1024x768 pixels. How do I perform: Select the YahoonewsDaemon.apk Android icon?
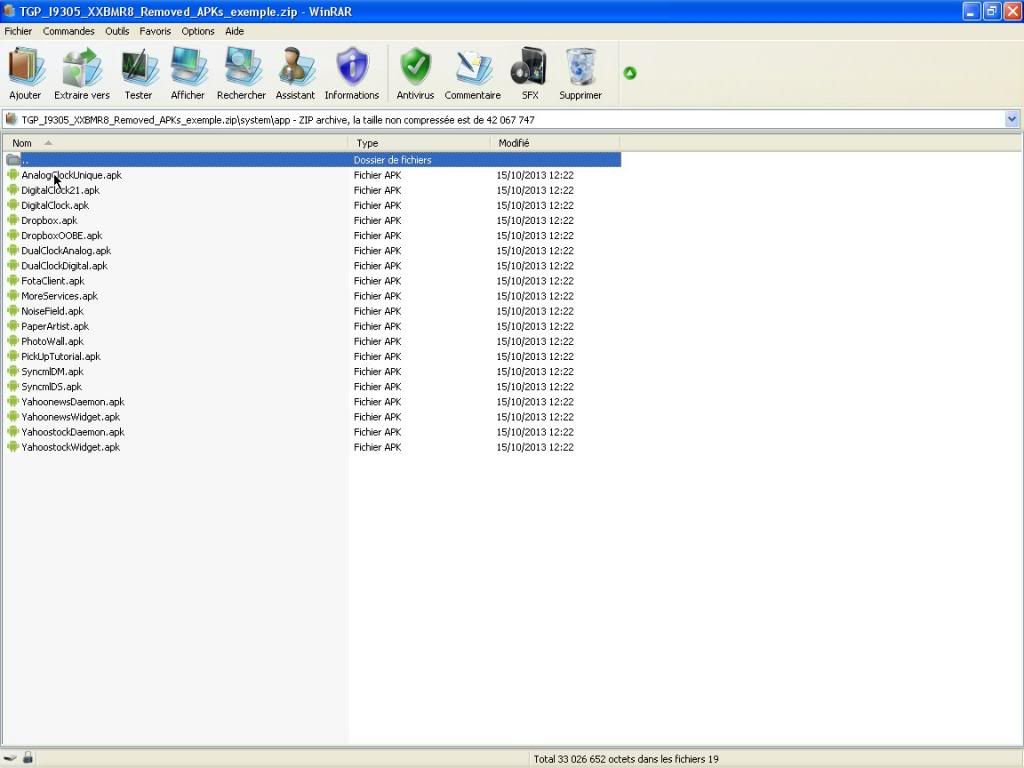pos(12,402)
